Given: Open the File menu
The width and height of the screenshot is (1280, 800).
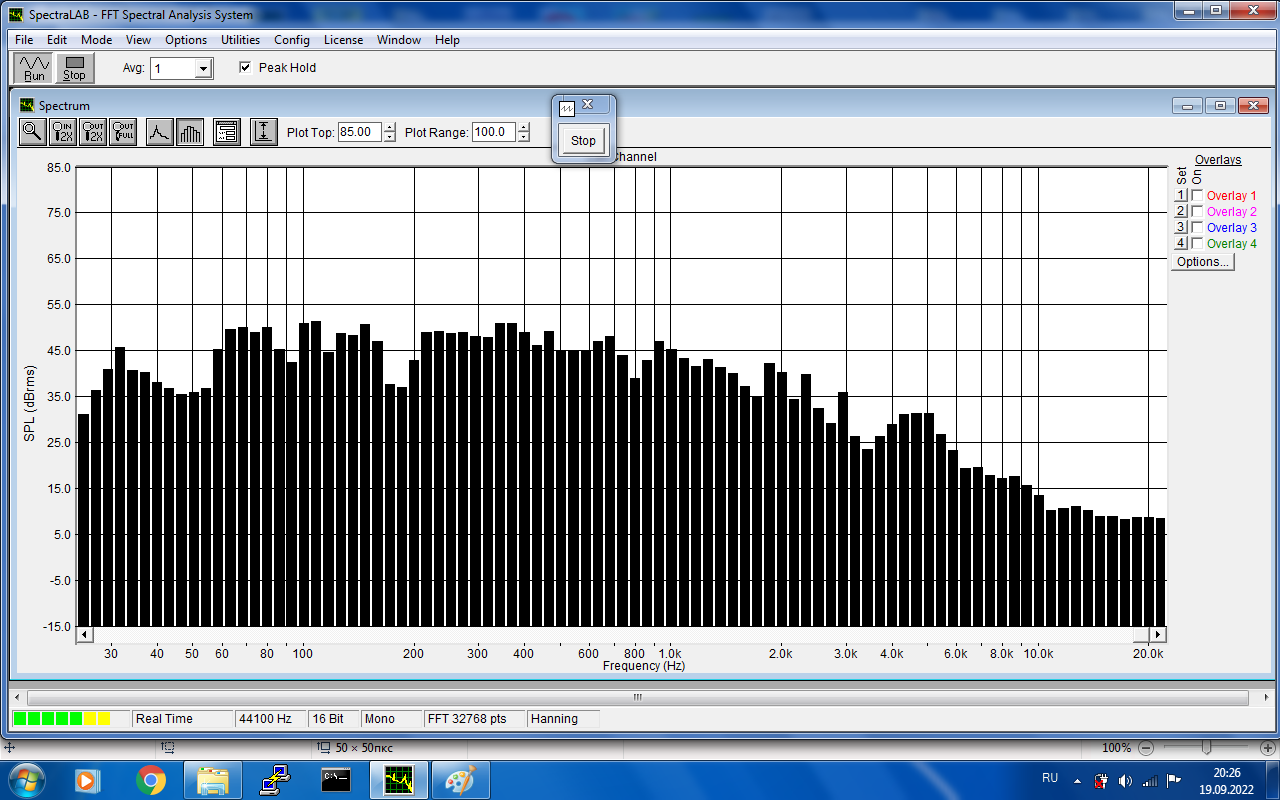Looking at the screenshot, I should [24, 40].
